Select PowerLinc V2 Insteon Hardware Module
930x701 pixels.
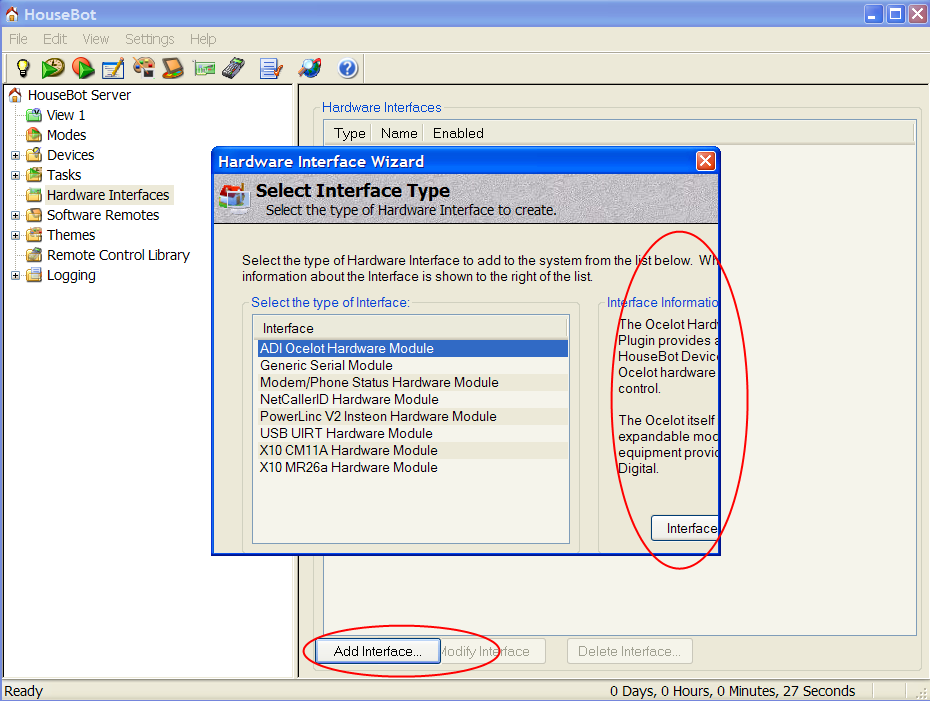coord(413,416)
